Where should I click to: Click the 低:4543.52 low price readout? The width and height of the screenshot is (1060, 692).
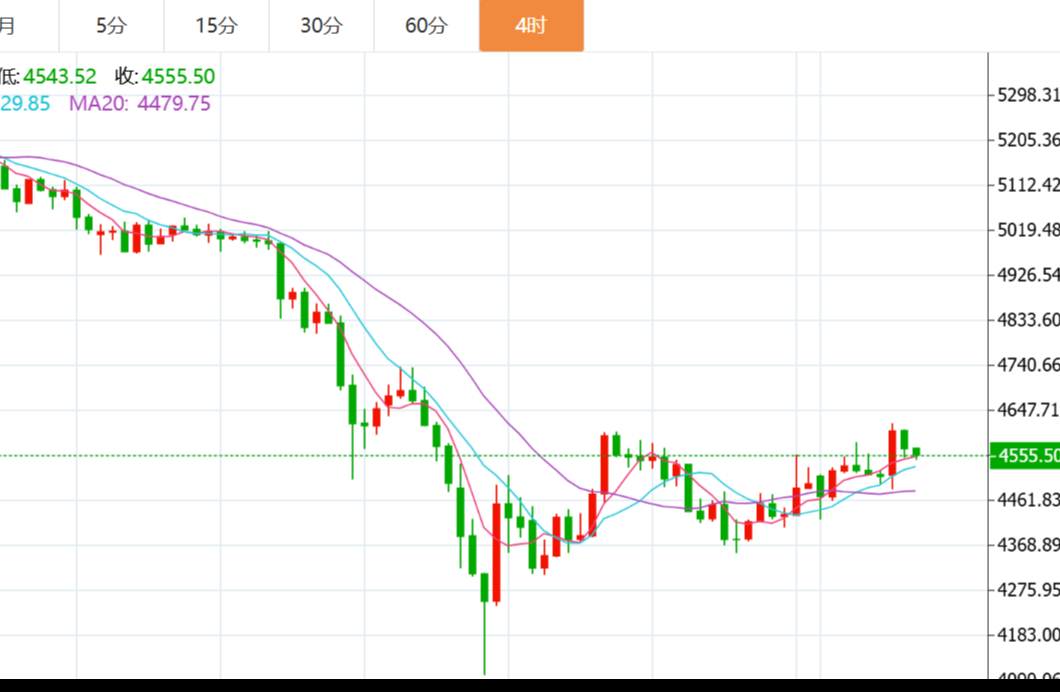point(48,76)
